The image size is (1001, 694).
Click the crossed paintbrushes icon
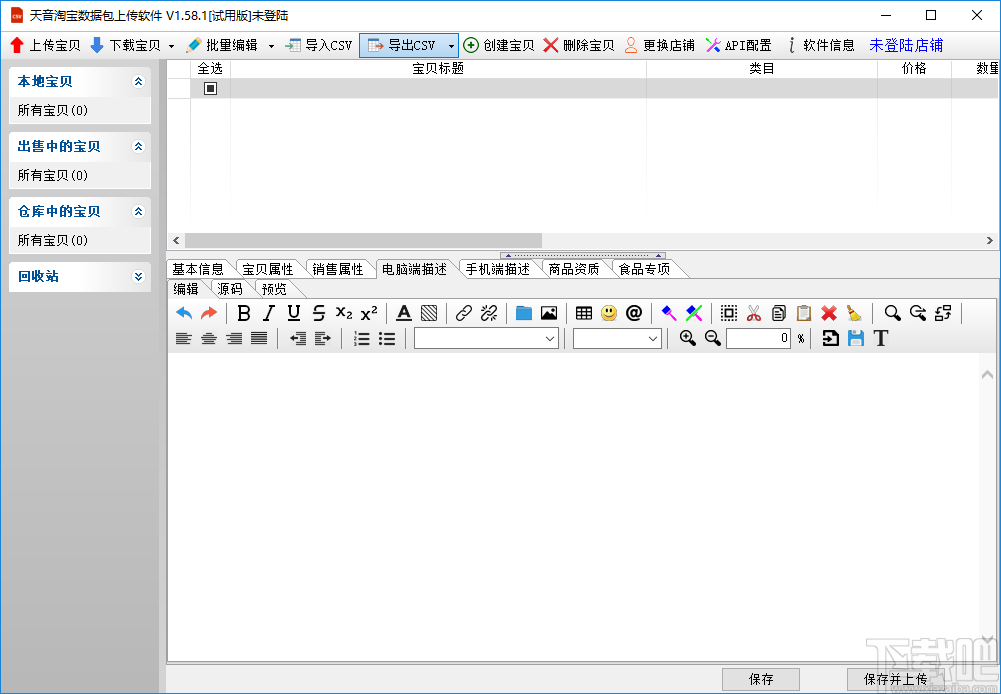(x=694, y=313)
